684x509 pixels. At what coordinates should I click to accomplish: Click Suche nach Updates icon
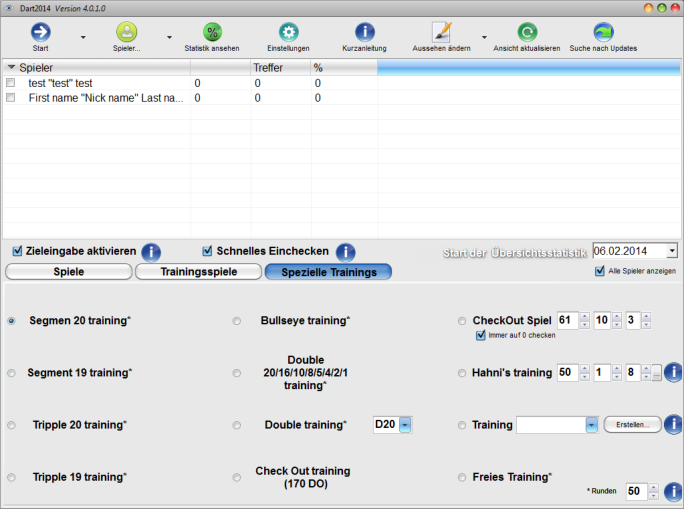coord(603,32)
